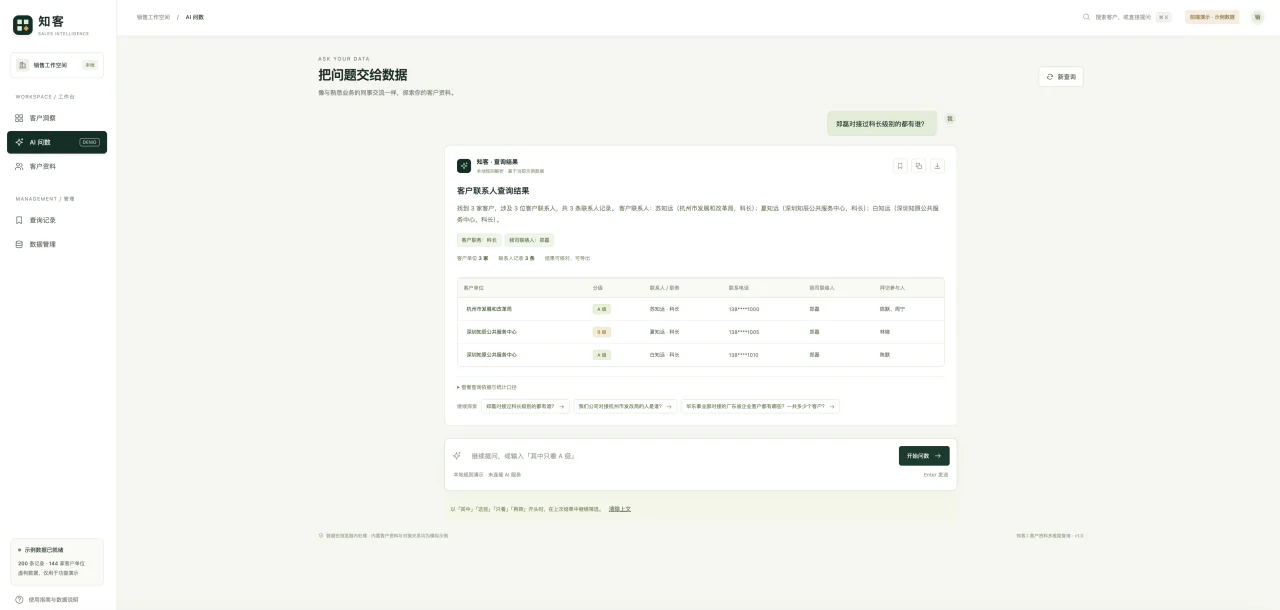The height and width of the screenshot is (610, 1280).
Task: Click the sparkle icon in the input box
Action: [457, 456]
